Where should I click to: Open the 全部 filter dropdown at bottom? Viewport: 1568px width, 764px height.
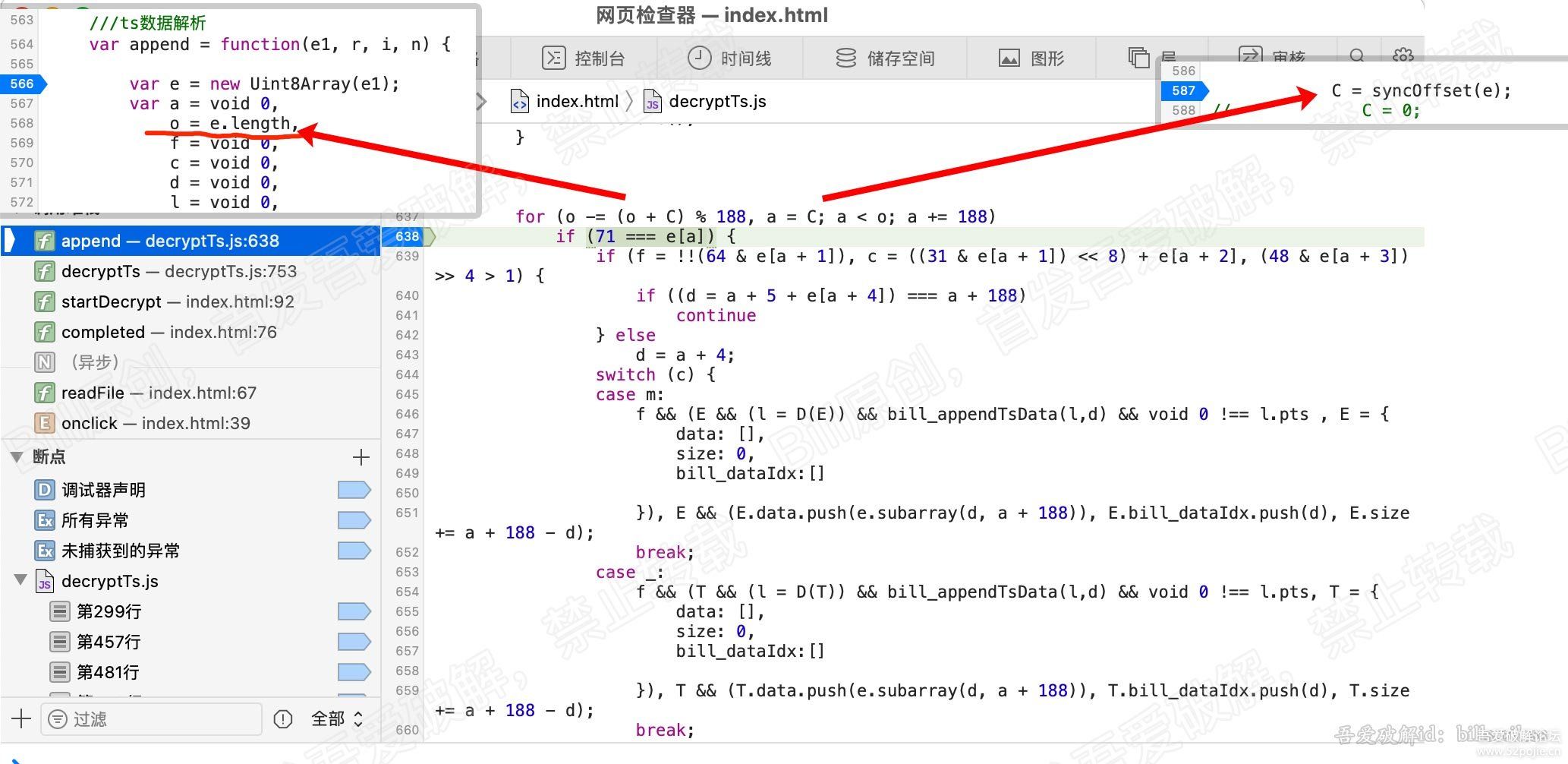(x=336, y=718)
